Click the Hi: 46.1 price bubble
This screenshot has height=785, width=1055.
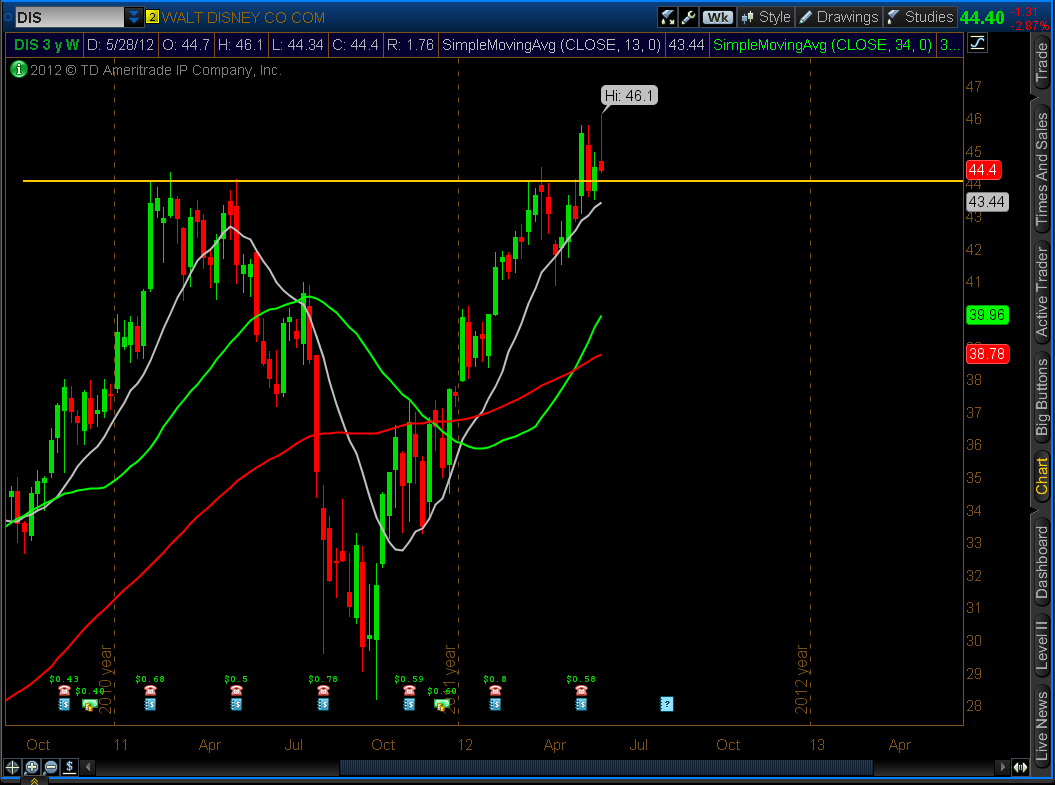pos(629,96)
